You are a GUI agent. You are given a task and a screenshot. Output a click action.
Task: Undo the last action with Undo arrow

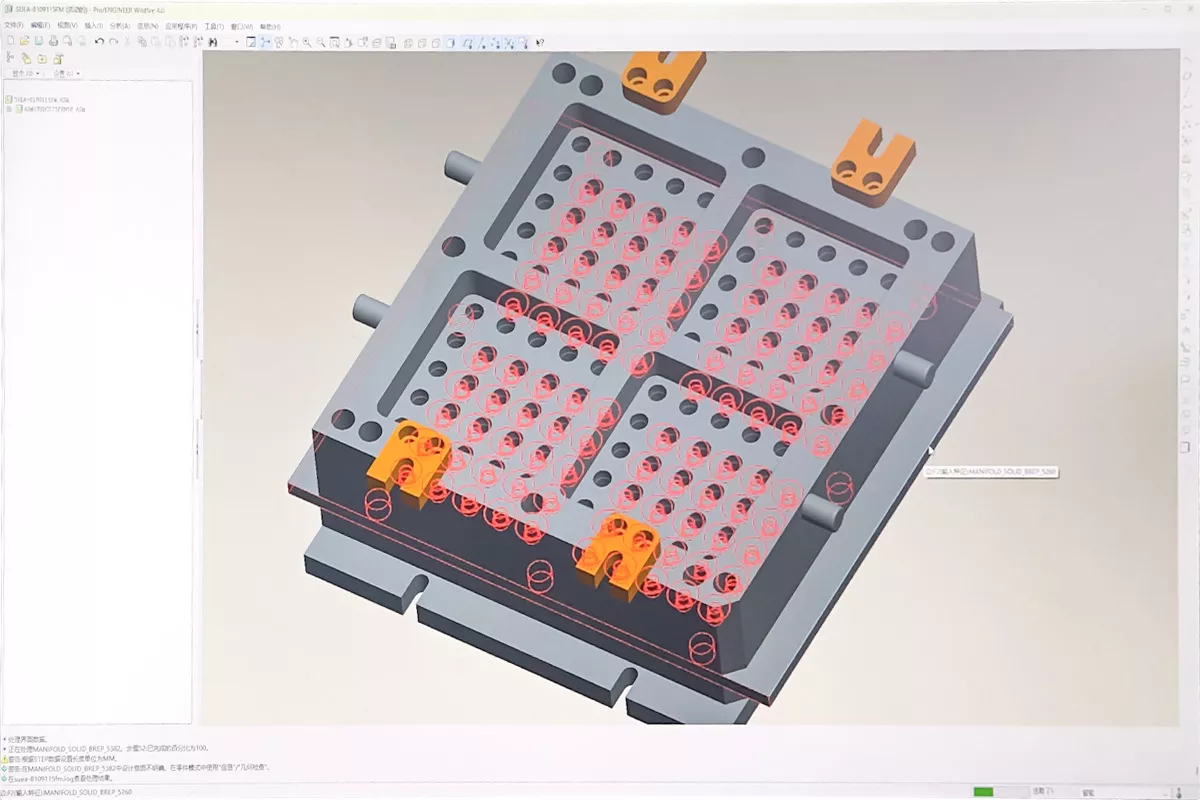coord(99,42)
